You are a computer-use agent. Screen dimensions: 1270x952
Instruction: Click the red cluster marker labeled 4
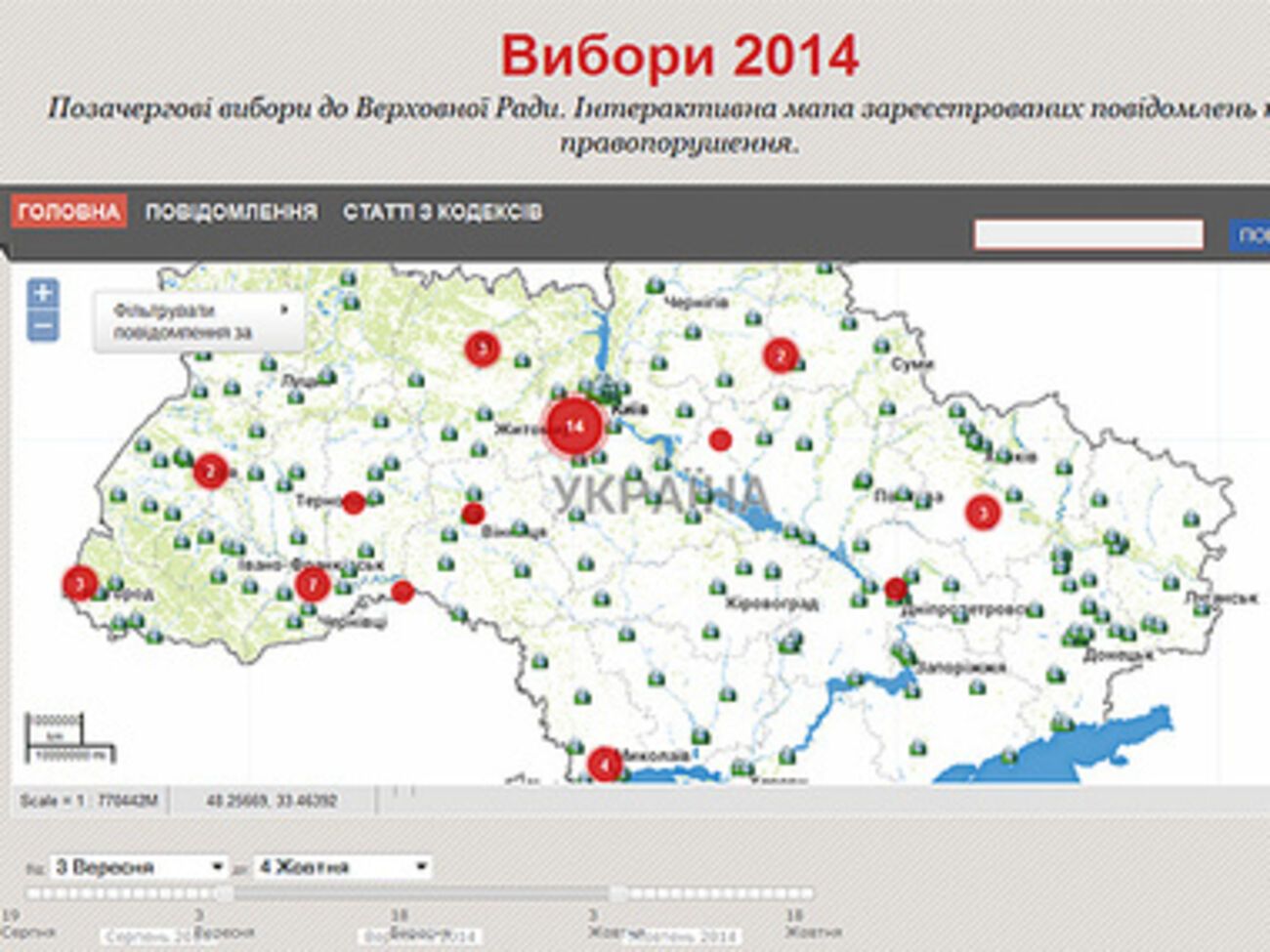(x=604, y=764)
